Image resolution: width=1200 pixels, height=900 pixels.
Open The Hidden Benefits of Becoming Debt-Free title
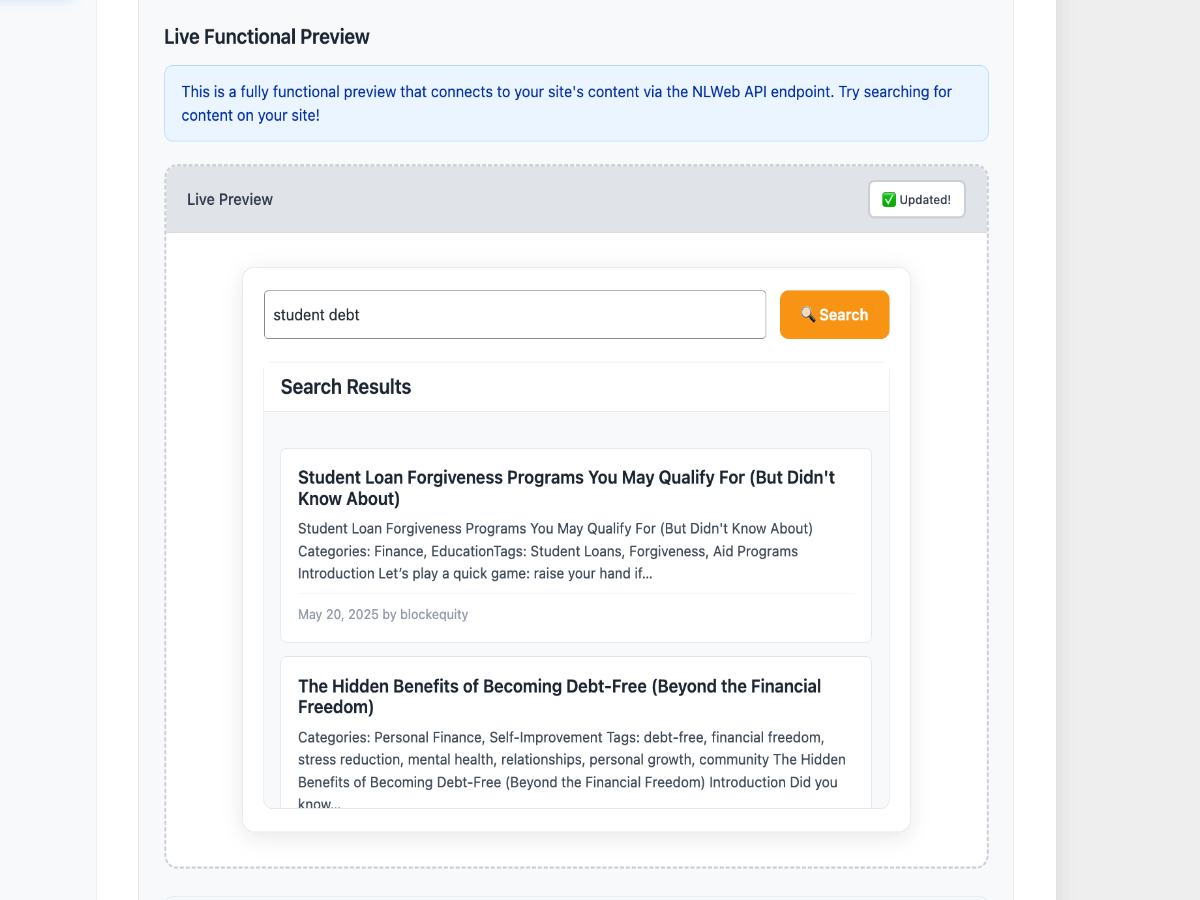click(x=560, y=697)
